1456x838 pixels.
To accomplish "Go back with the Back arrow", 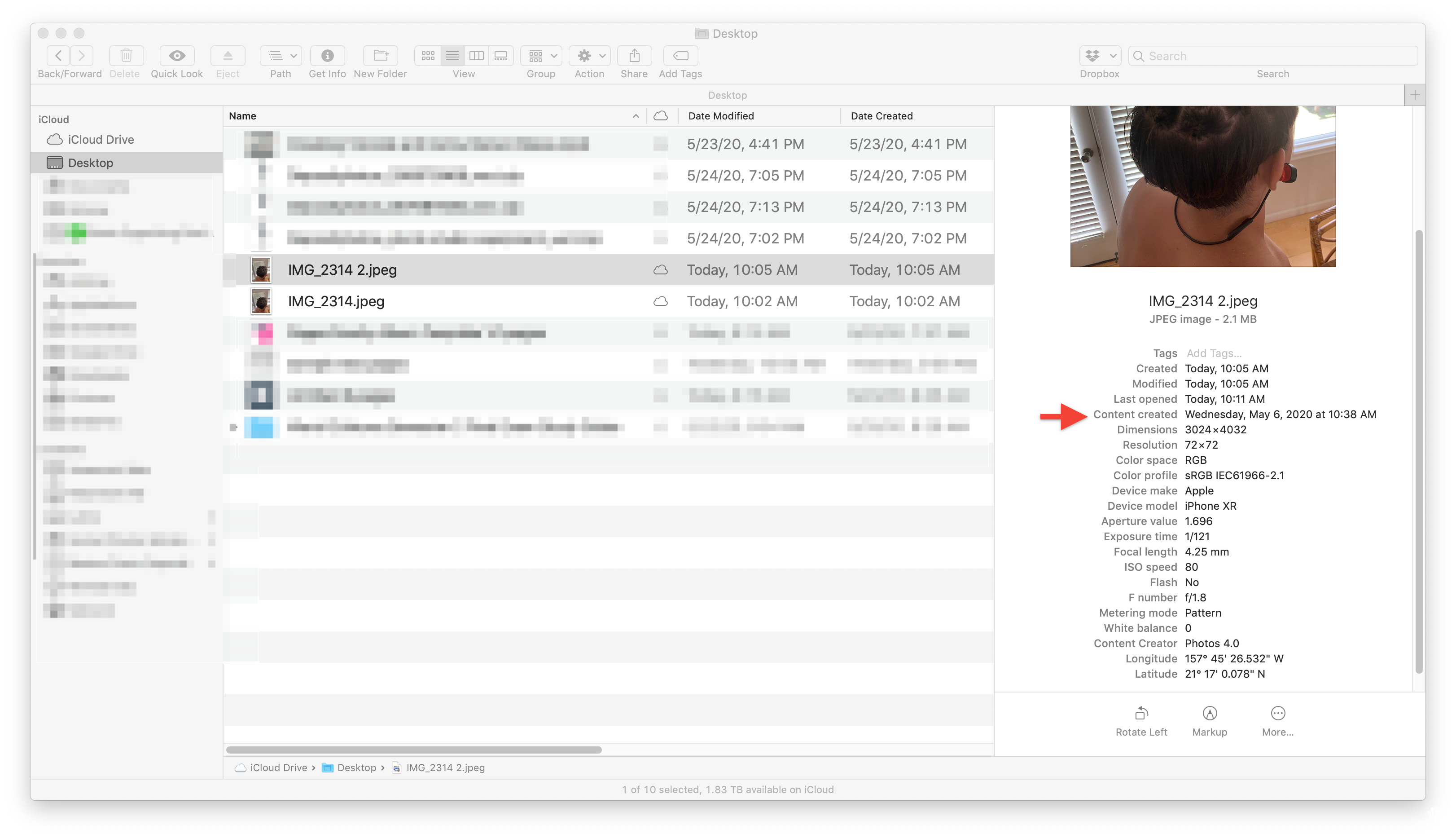I will pos(59,56).
